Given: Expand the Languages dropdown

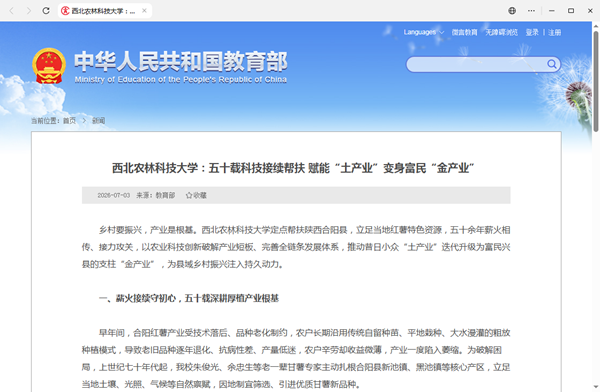Looking at the screenshot, I should [x=424, y=32].
